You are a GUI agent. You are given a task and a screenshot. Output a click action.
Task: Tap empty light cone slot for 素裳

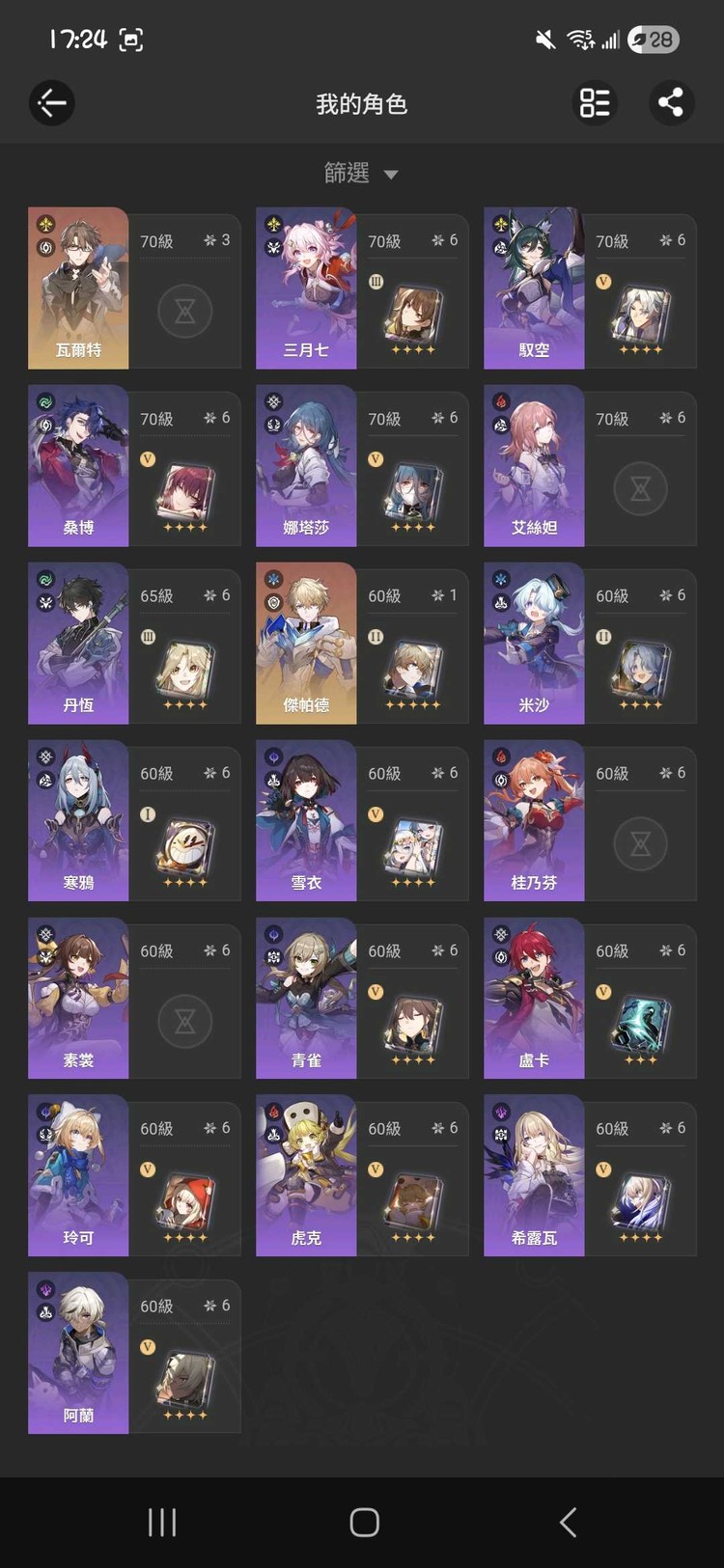184,1022
